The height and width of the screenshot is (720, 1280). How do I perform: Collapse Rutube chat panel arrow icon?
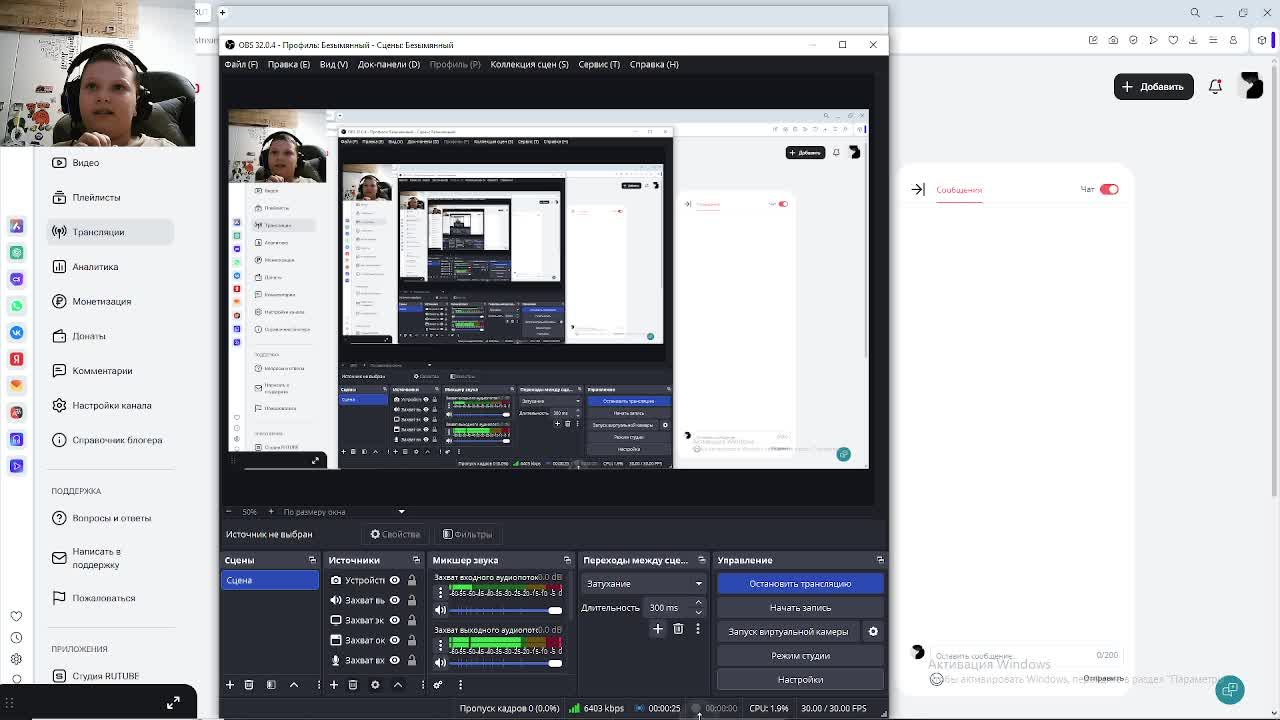(x=918, y=189)
